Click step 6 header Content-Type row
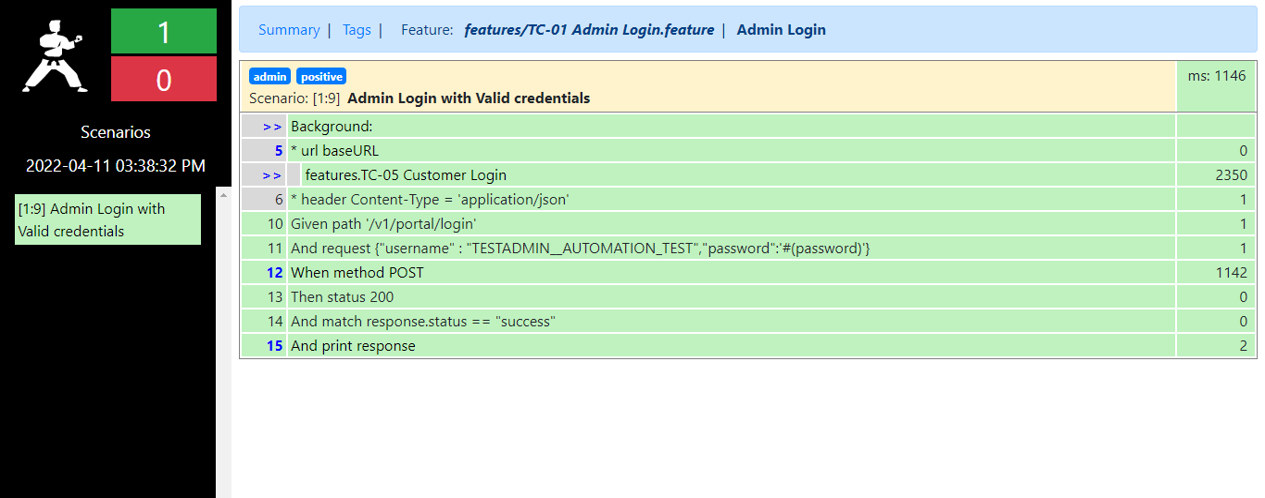 coord(429,200)
